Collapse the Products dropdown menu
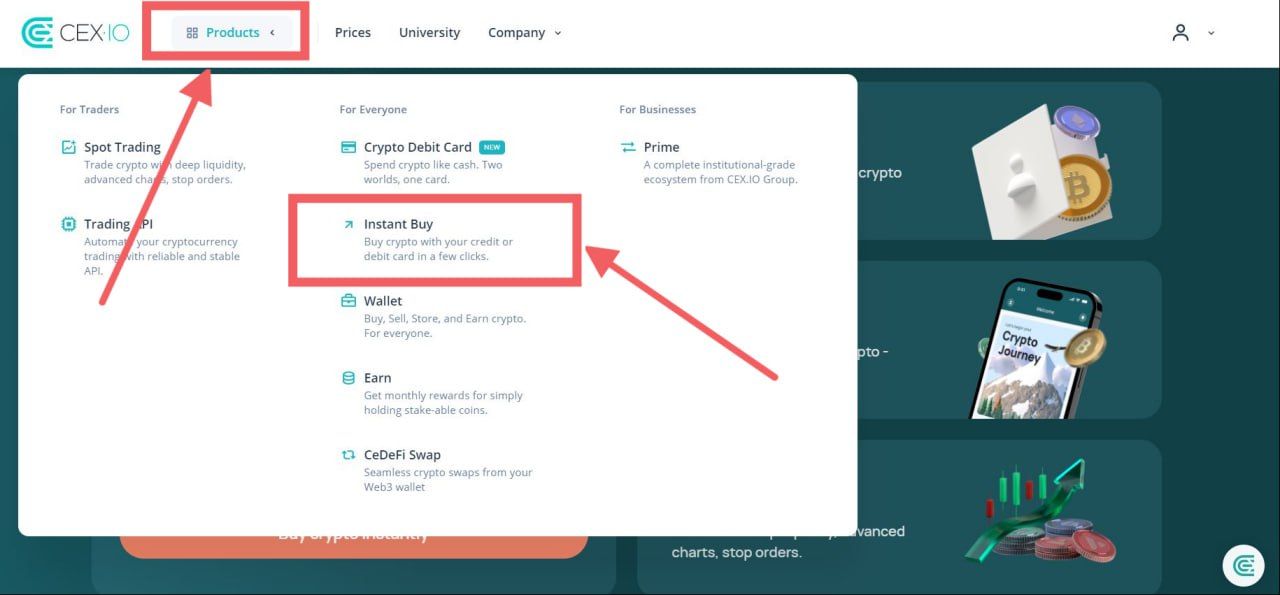Screen dimensions: 1280x595 [x=231, y=33]
